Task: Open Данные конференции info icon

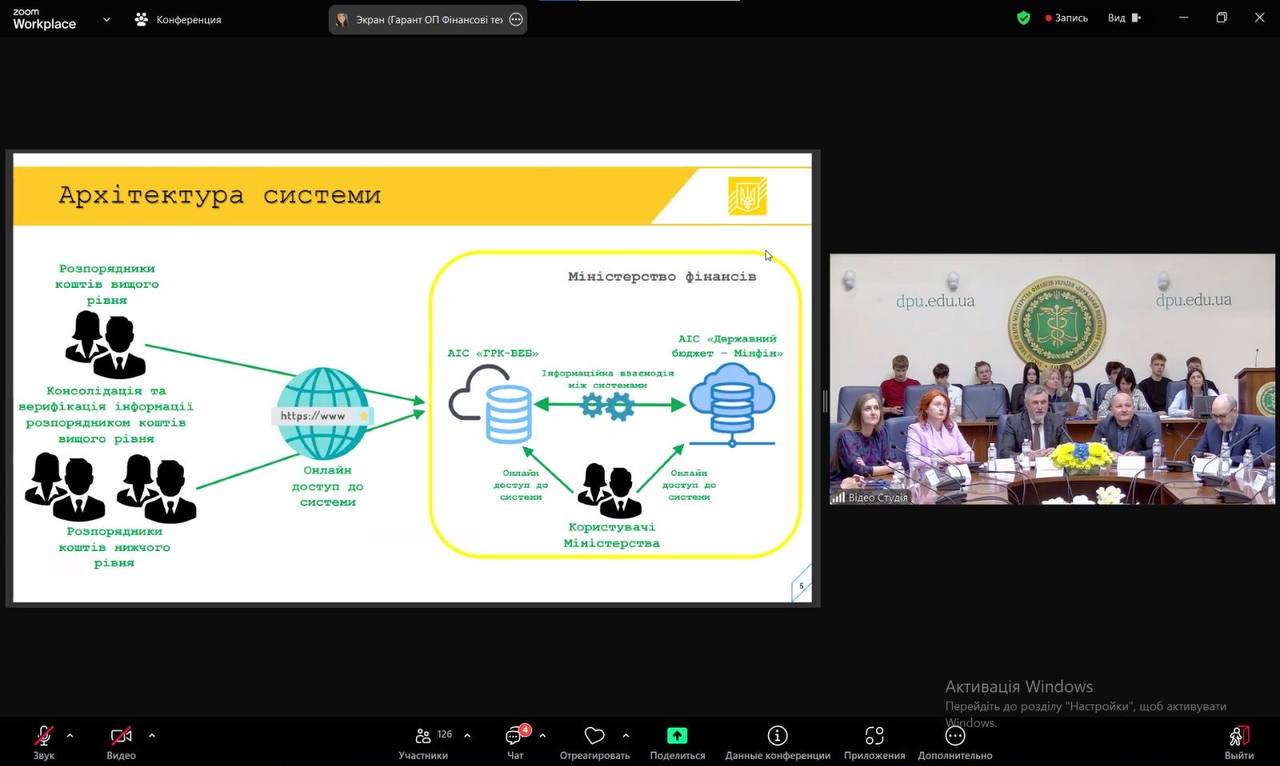Action: coord(777,736)
